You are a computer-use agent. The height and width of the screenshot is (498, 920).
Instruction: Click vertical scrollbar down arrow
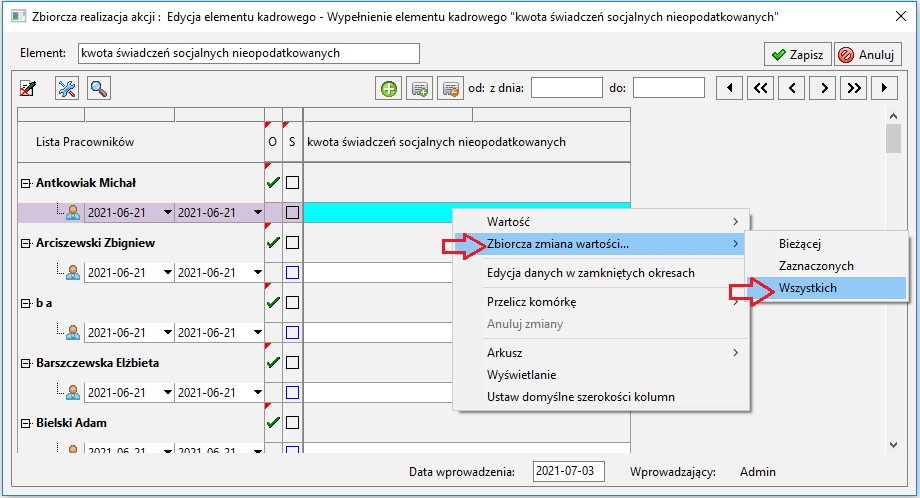(893, 445)
